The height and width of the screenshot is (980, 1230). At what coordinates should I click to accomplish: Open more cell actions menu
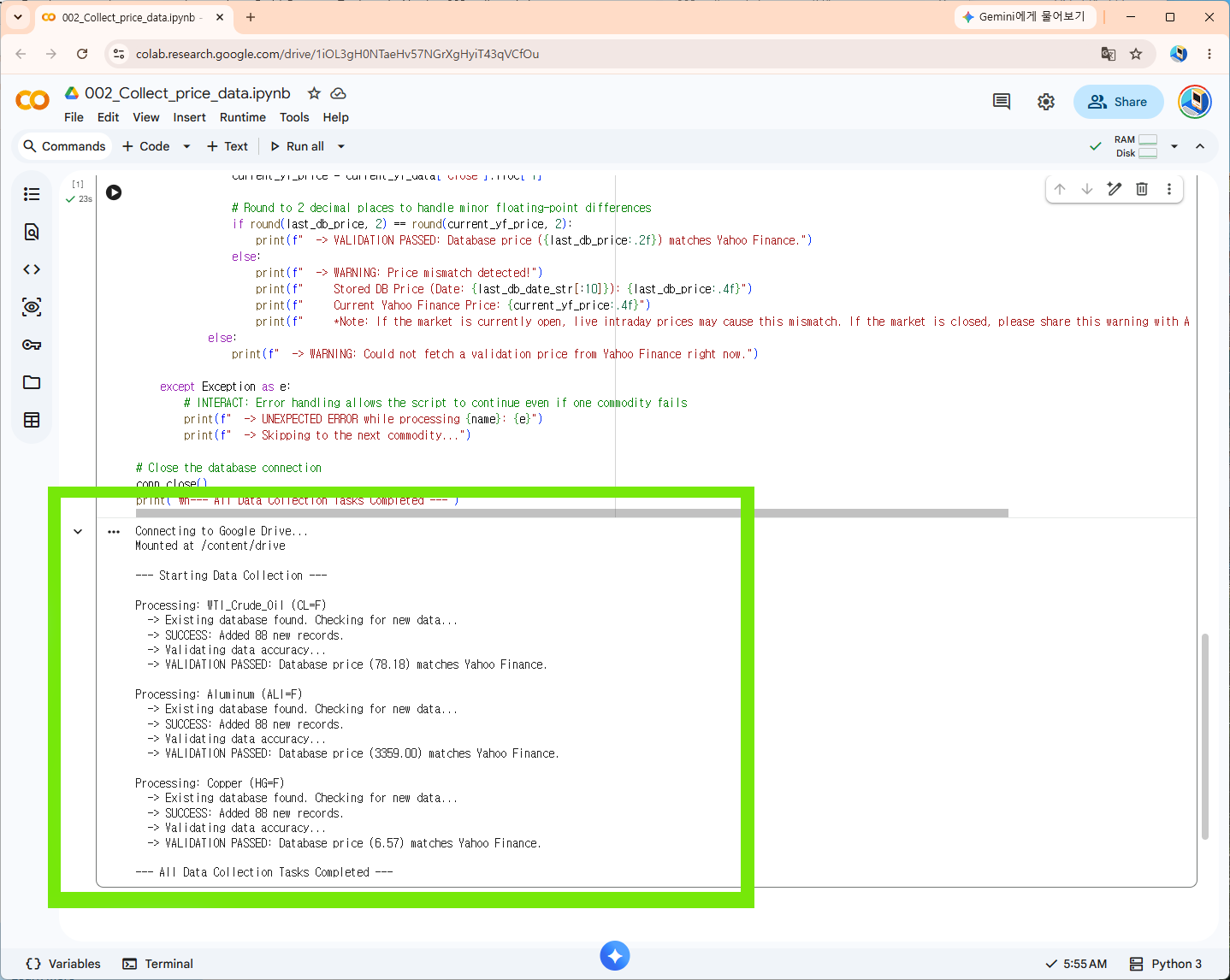click(x=1169, y=189)
